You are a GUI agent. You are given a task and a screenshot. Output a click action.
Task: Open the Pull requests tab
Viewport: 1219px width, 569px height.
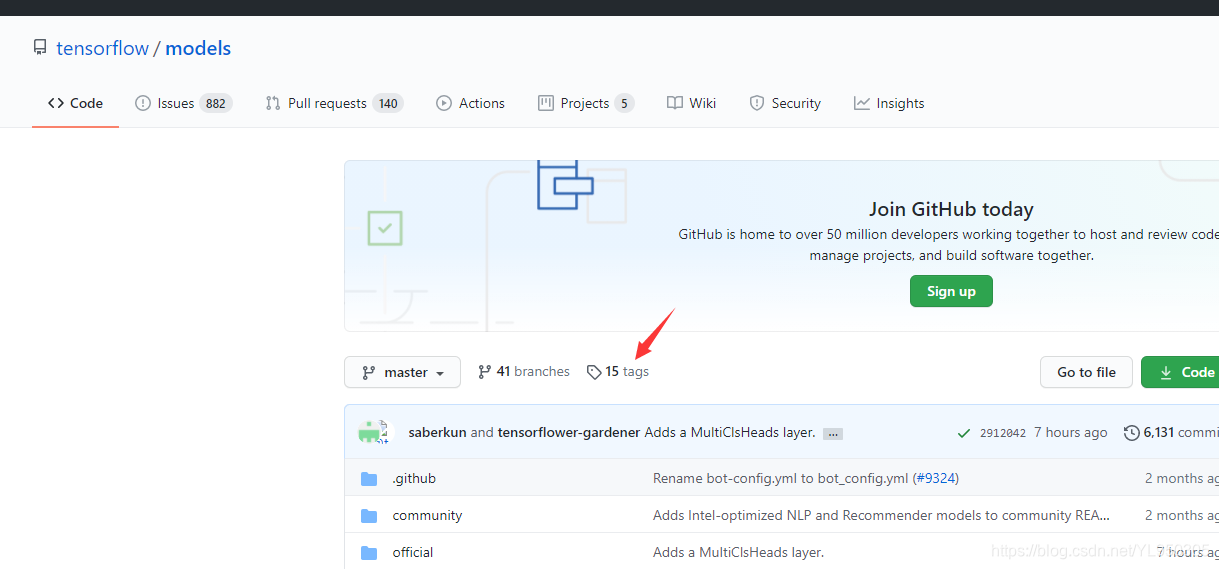(334, 103)
